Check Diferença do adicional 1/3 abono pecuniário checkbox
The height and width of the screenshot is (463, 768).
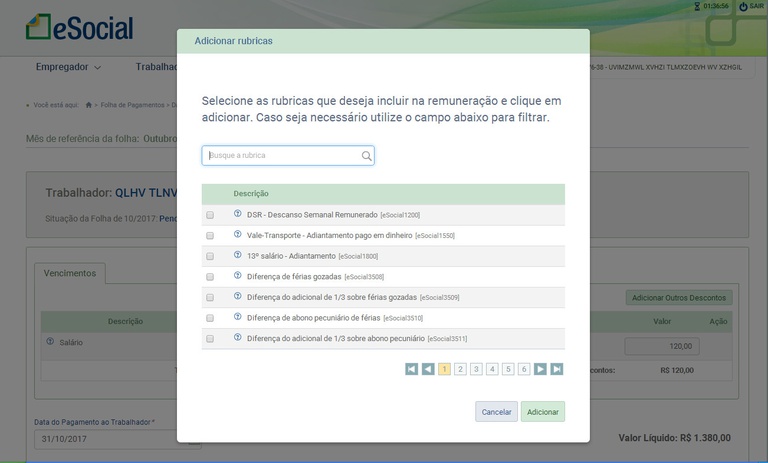pyautogui.click(x=210, y=339)
